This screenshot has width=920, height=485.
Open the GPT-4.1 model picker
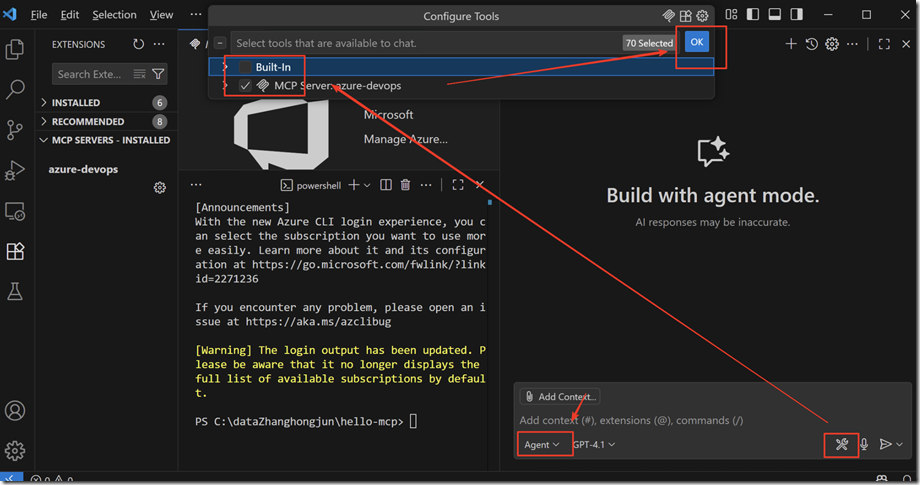594,445
